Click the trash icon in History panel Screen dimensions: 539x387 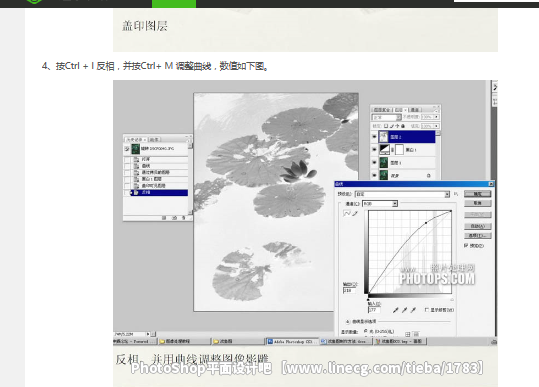[184, 218]
